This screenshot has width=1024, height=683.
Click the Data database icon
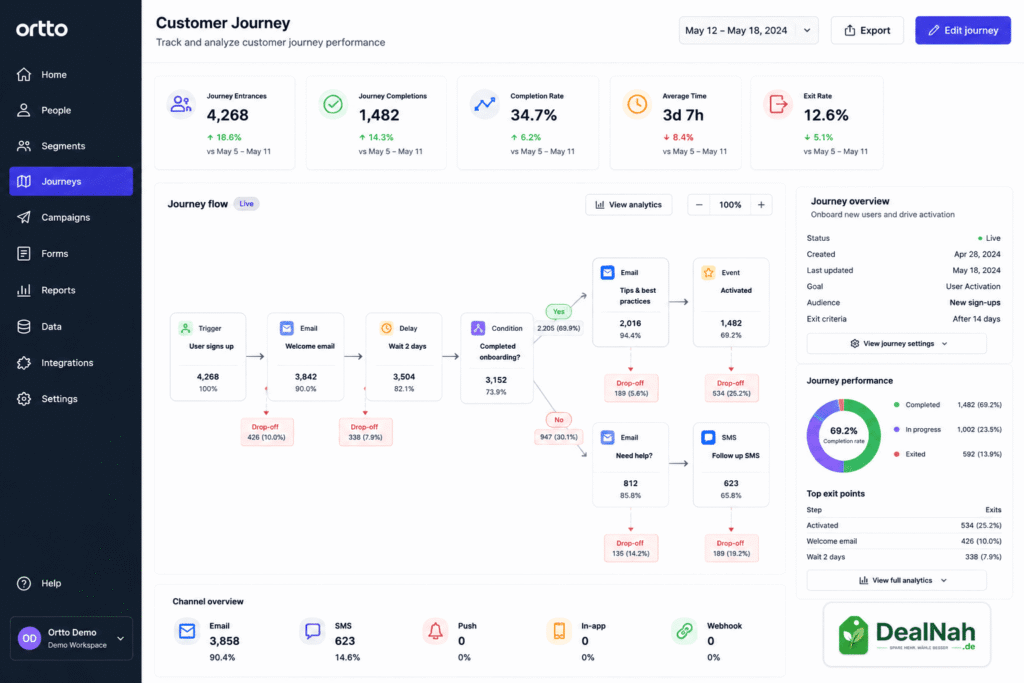(24, 326)
